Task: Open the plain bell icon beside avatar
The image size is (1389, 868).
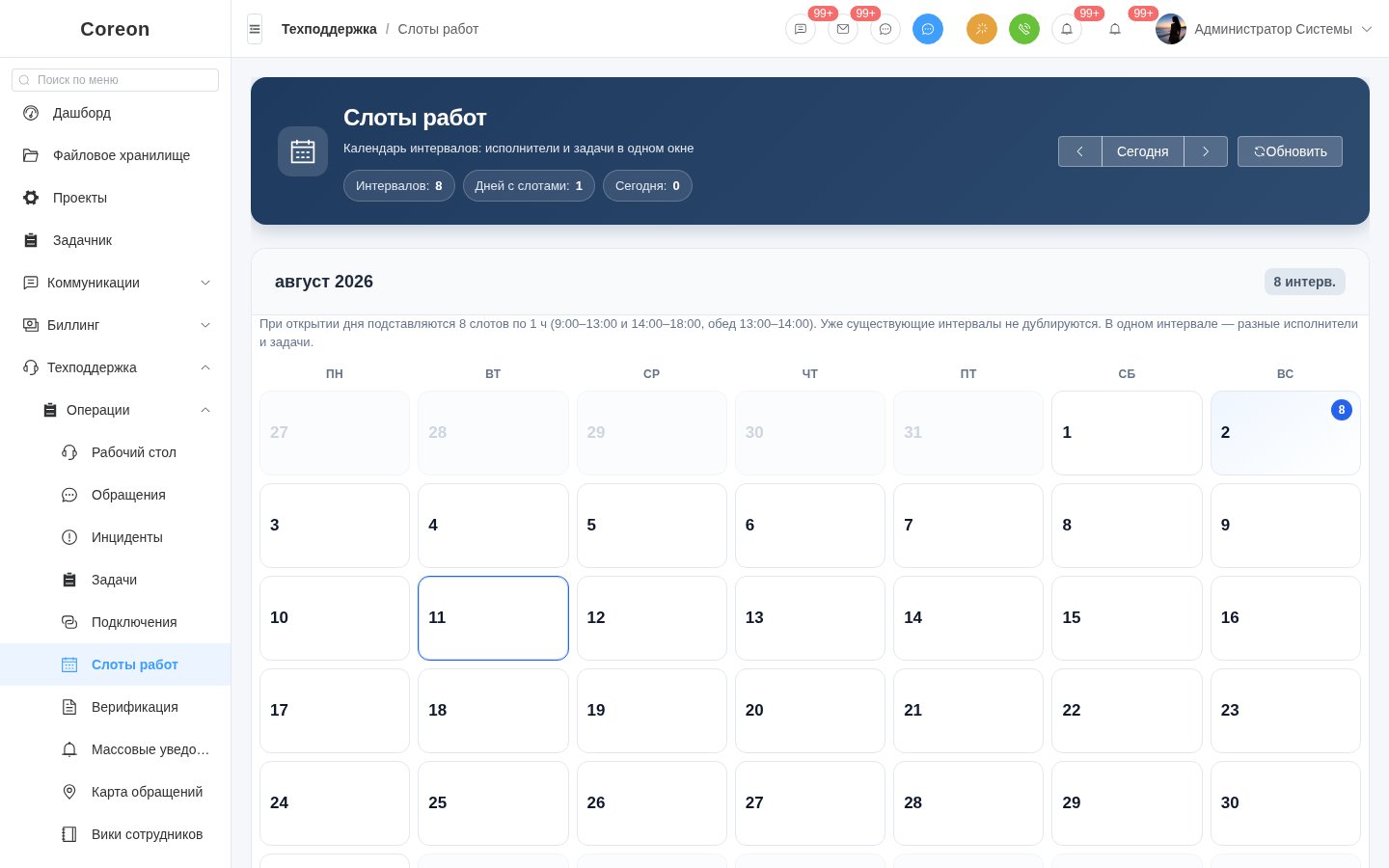Action: tap(1115, 29)
